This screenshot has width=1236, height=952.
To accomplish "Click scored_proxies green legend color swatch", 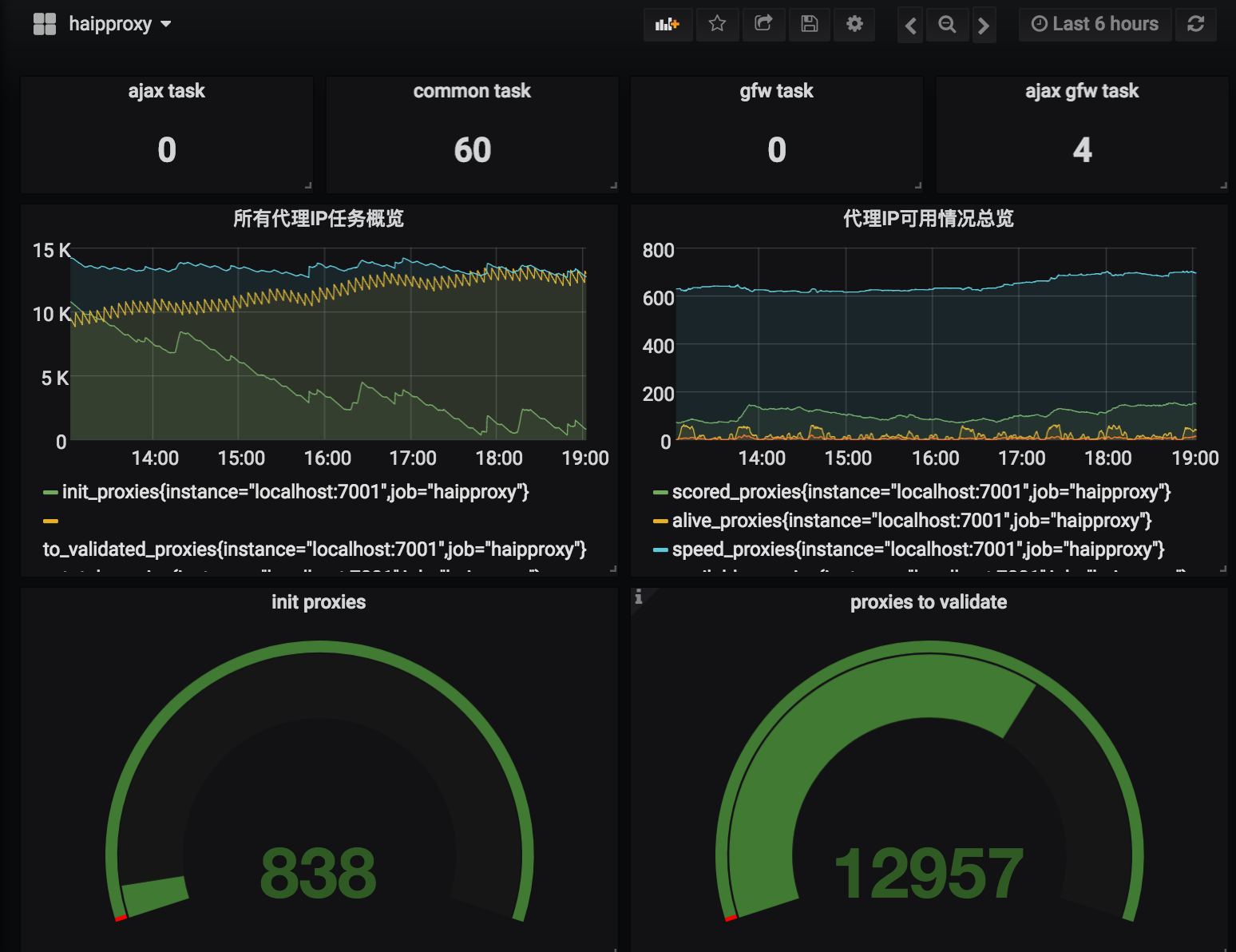I will tap(660, 493).
